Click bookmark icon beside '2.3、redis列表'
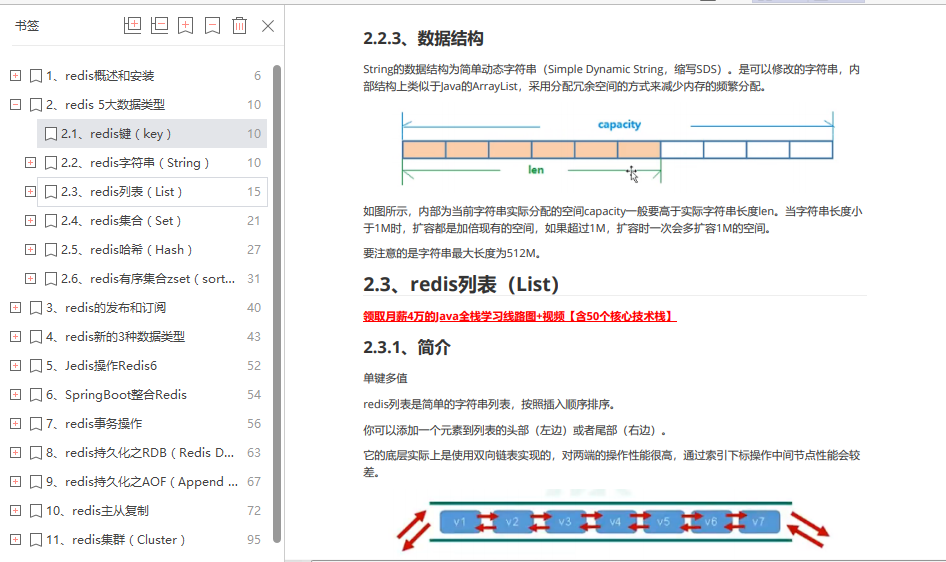This screenshot has width=946, height=562. [51, 191]
